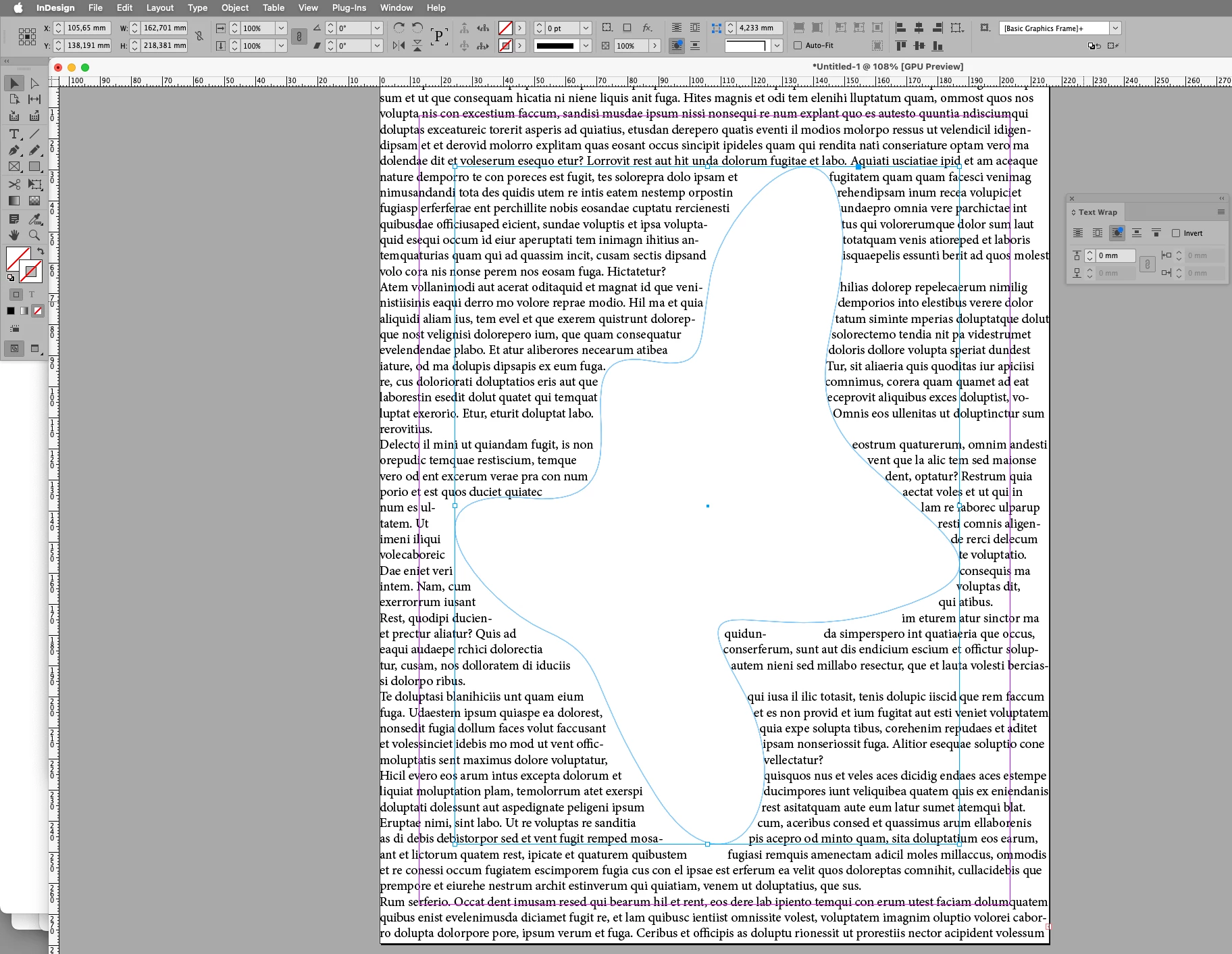The image size is (1232, 954).
Task: Open the Layout menu
Action: tap(160, 7)
